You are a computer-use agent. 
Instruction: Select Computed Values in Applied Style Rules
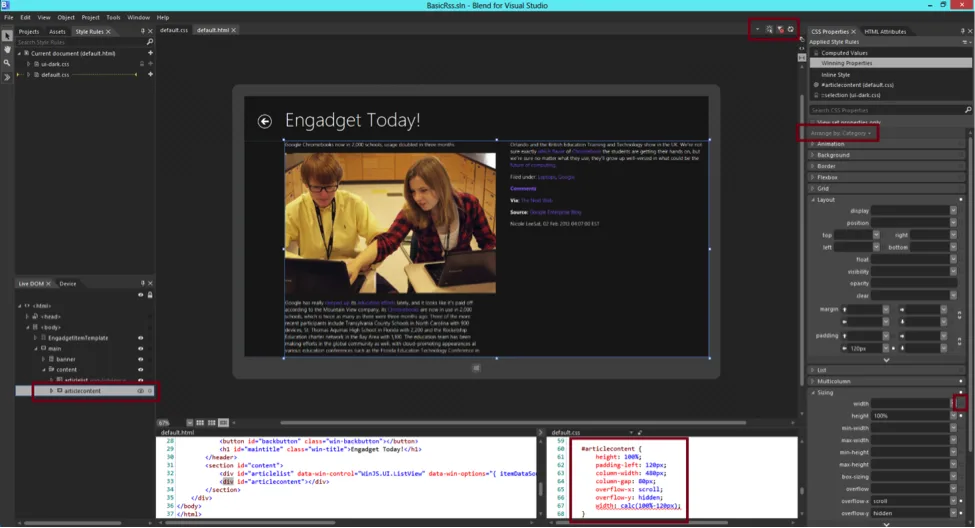click(844, 53)
